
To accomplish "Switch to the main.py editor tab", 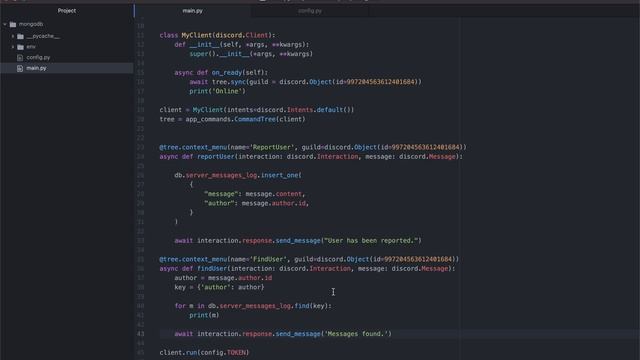I will [x=193, y=11].
